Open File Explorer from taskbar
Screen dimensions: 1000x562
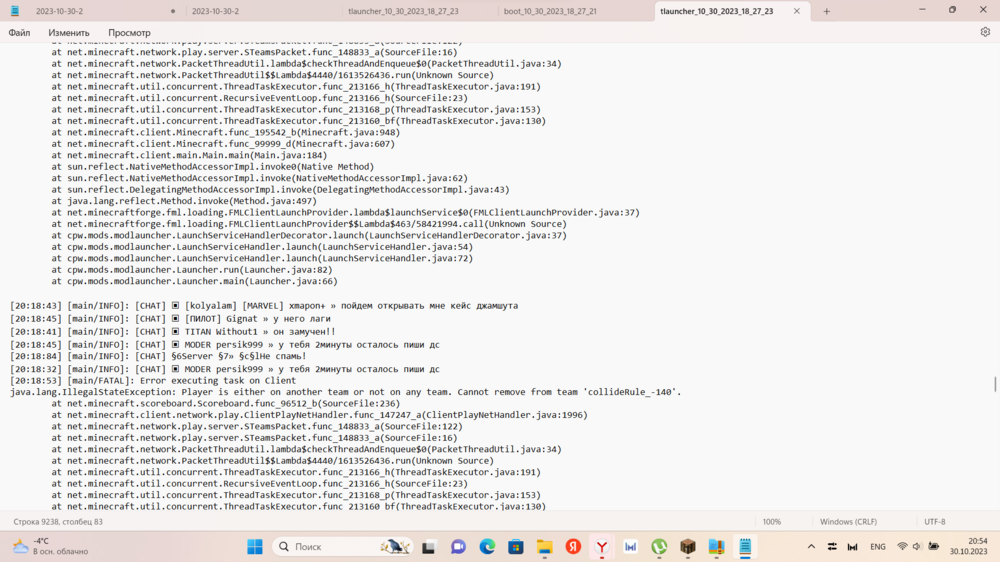pos(545,547)
